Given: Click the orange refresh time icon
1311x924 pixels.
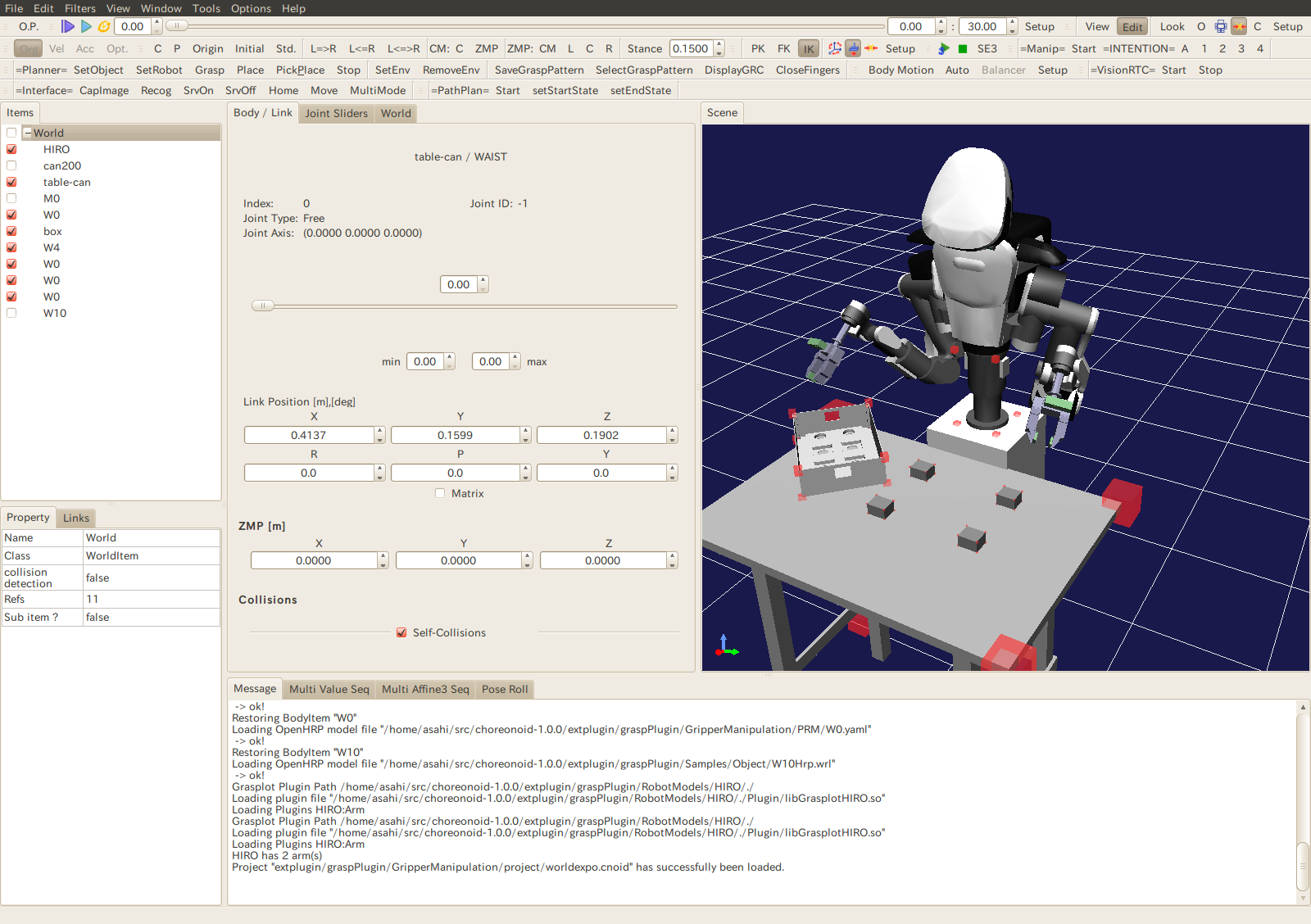Looking at the screenshot, I should click(x=104, y=26).
